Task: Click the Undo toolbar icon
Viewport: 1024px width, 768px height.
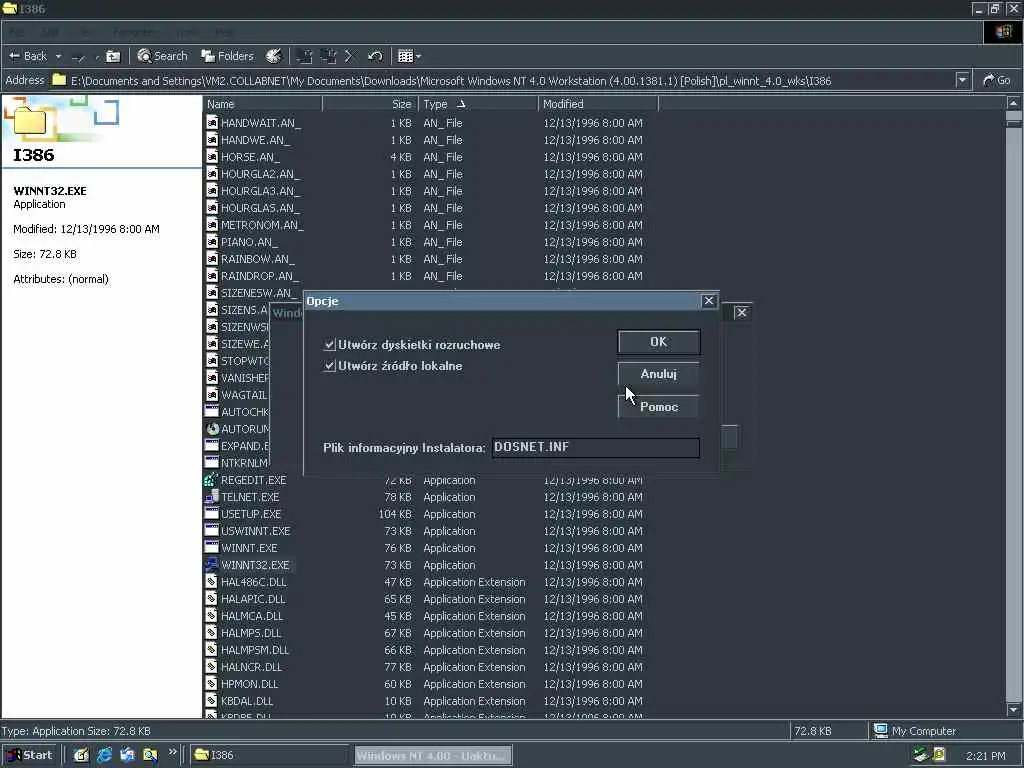Action: pyautogui.click(x=375, y=57)
